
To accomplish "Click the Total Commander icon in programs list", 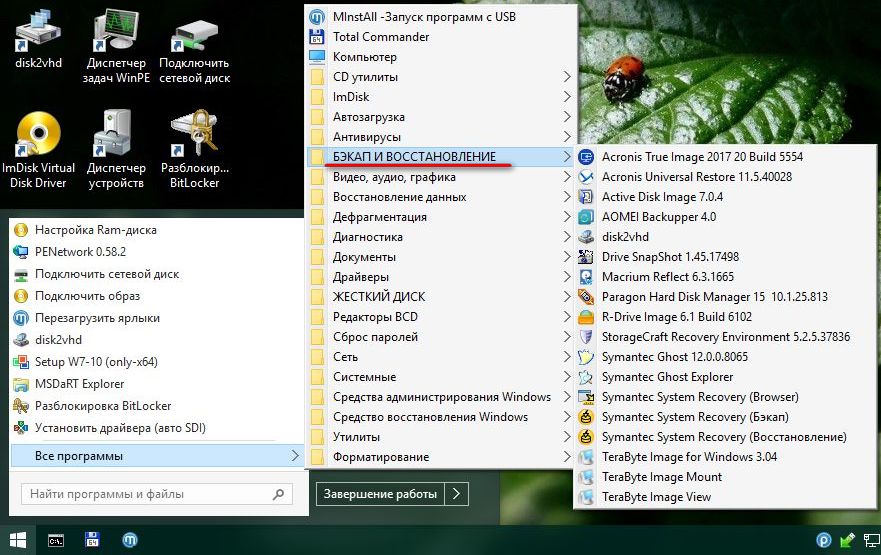I will click(x=317, y=37).
